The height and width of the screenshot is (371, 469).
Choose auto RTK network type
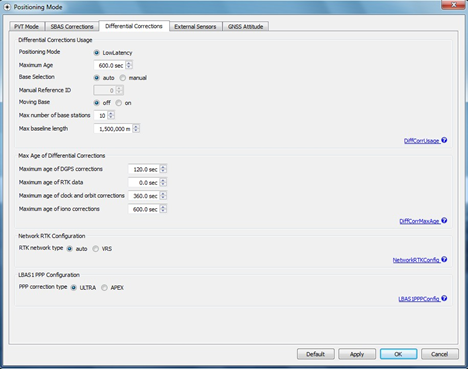(x=69, y=249)
